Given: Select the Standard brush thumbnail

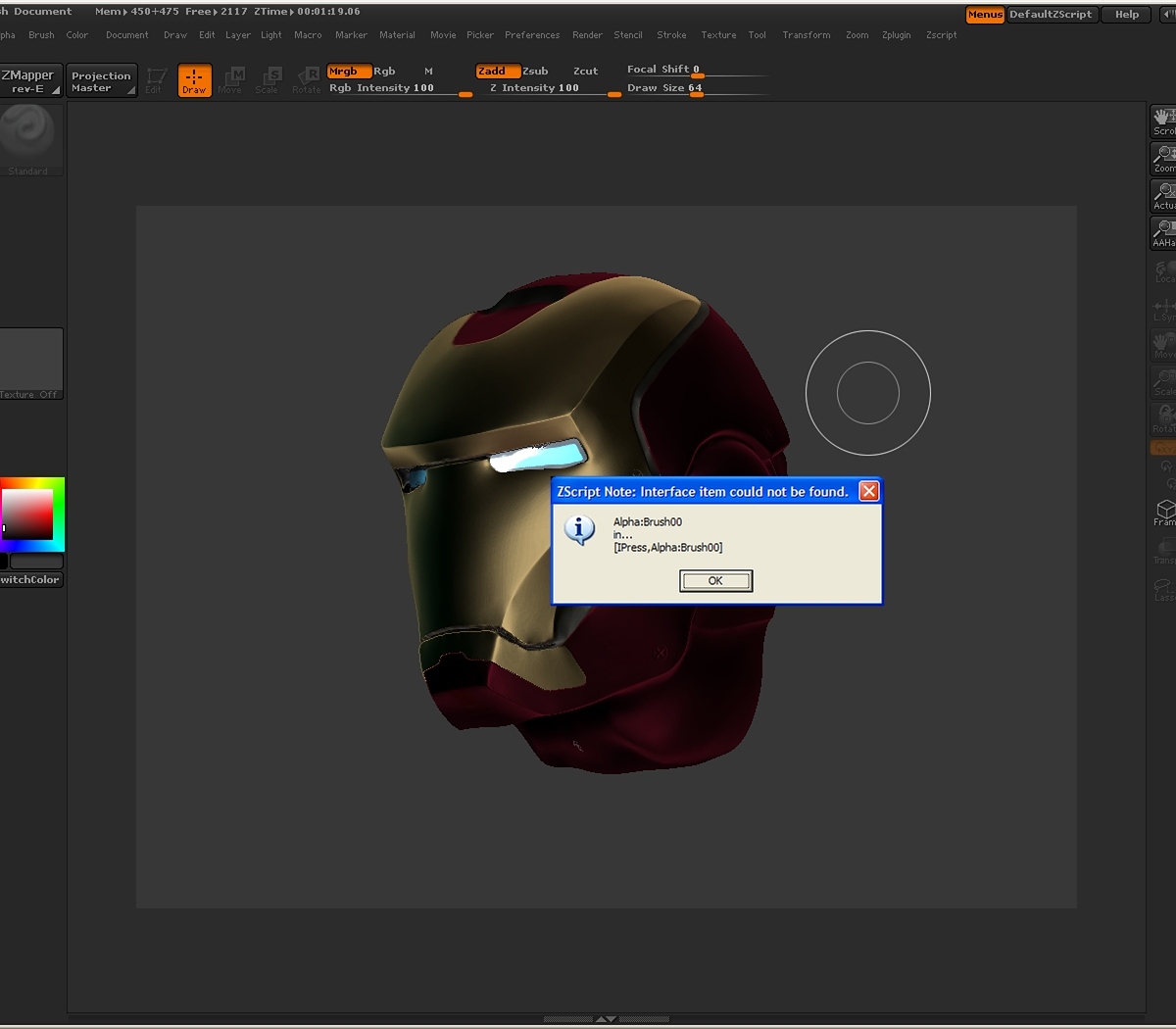Looking at the screenshot, I should point(28,139).
